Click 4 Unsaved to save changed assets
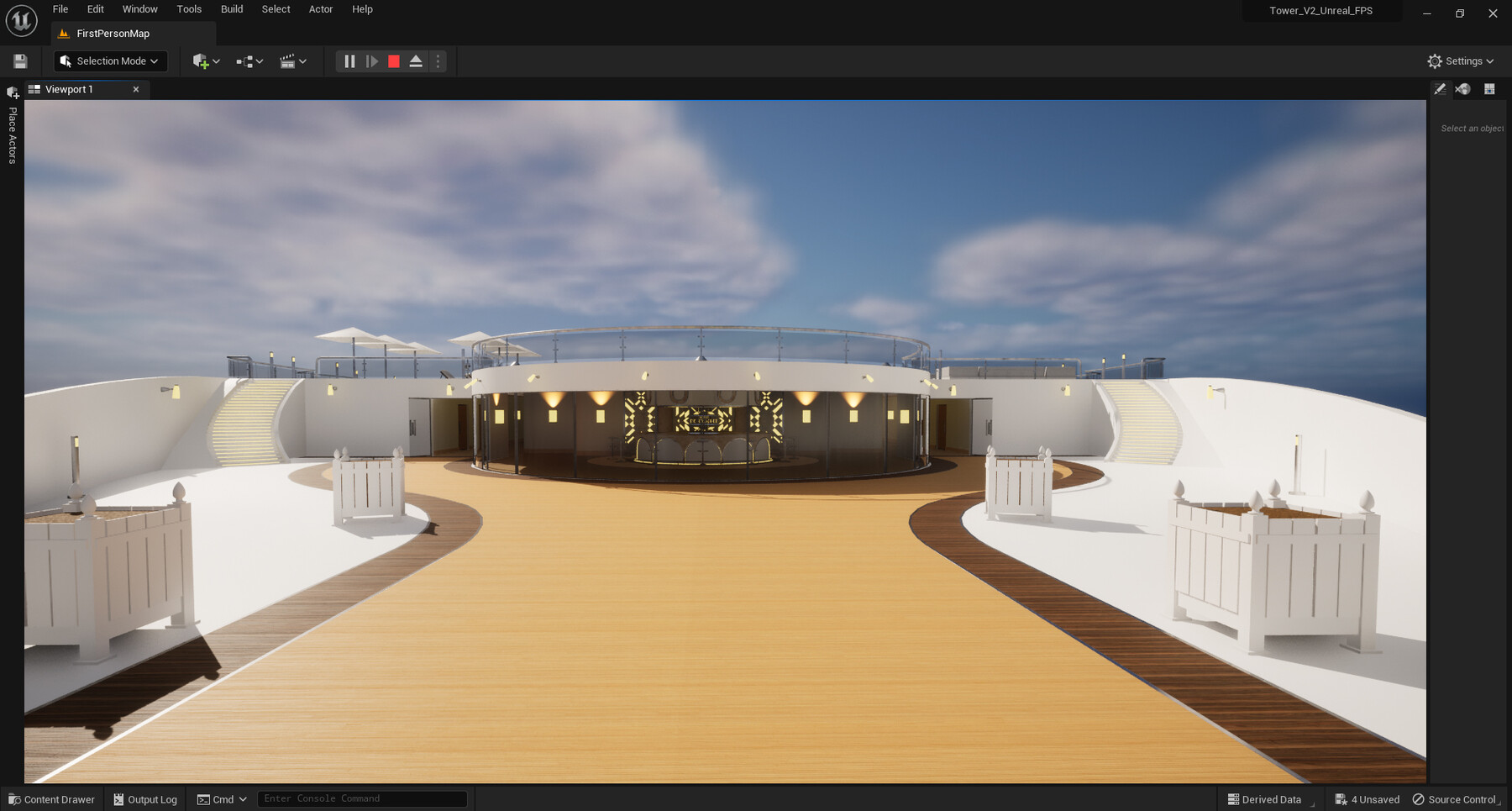The width and height of the screenshot is (1512, 811). click(1367, 799)
